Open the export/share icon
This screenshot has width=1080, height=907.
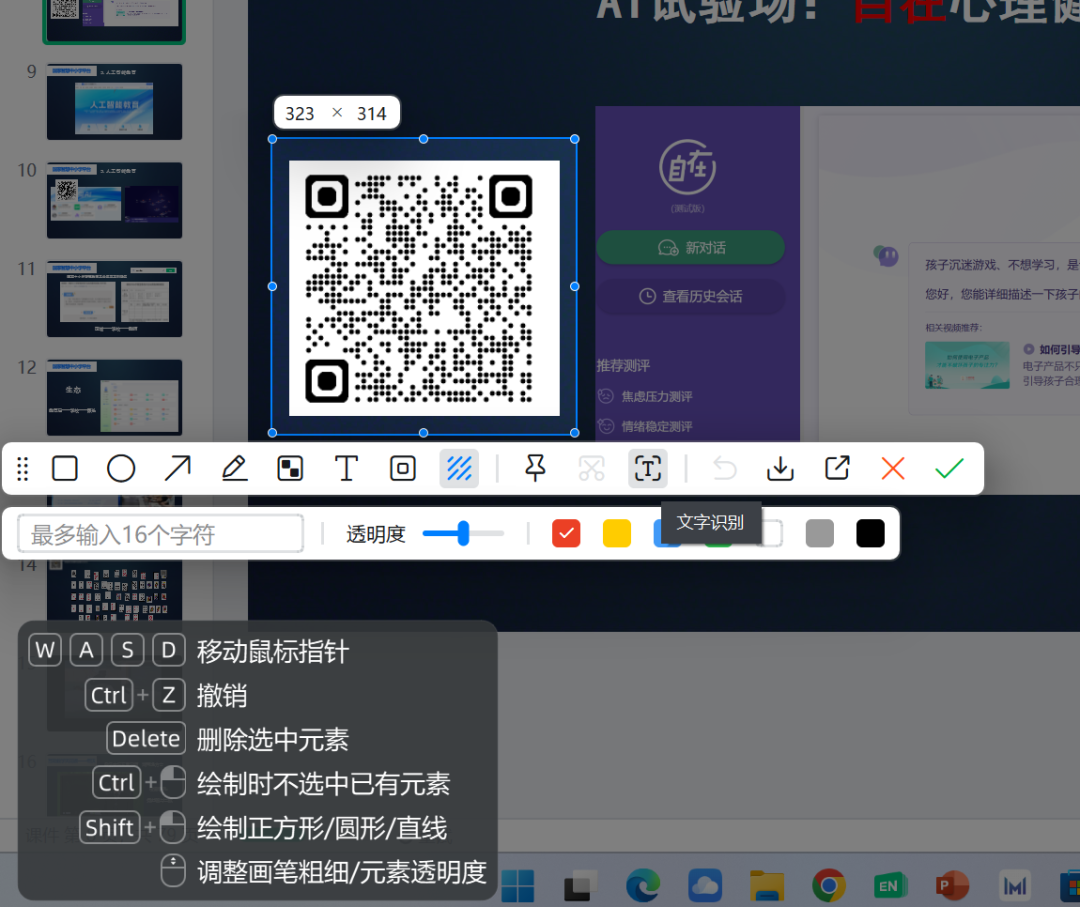[x=835, y=468]
